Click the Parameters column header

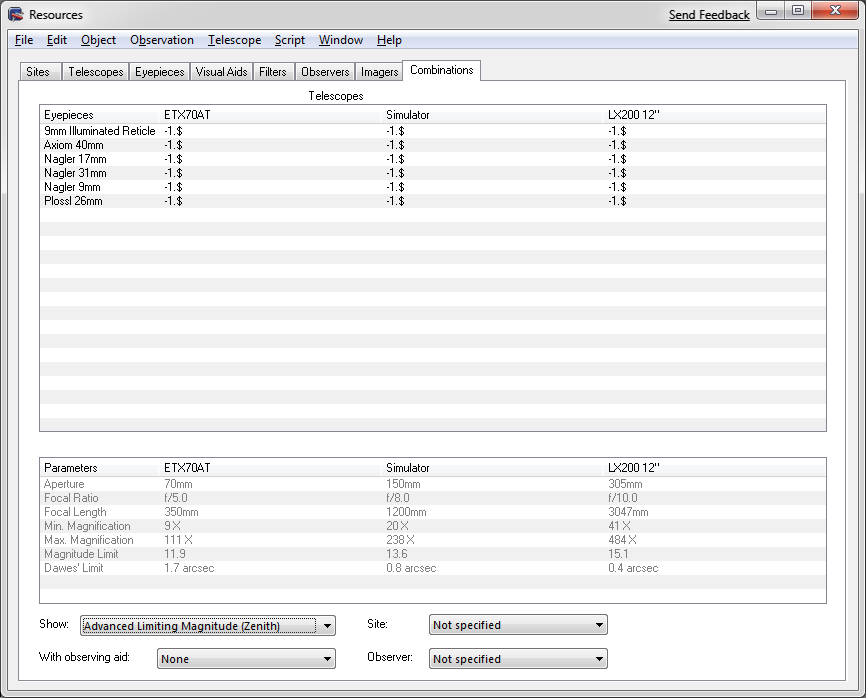(100, 468)
